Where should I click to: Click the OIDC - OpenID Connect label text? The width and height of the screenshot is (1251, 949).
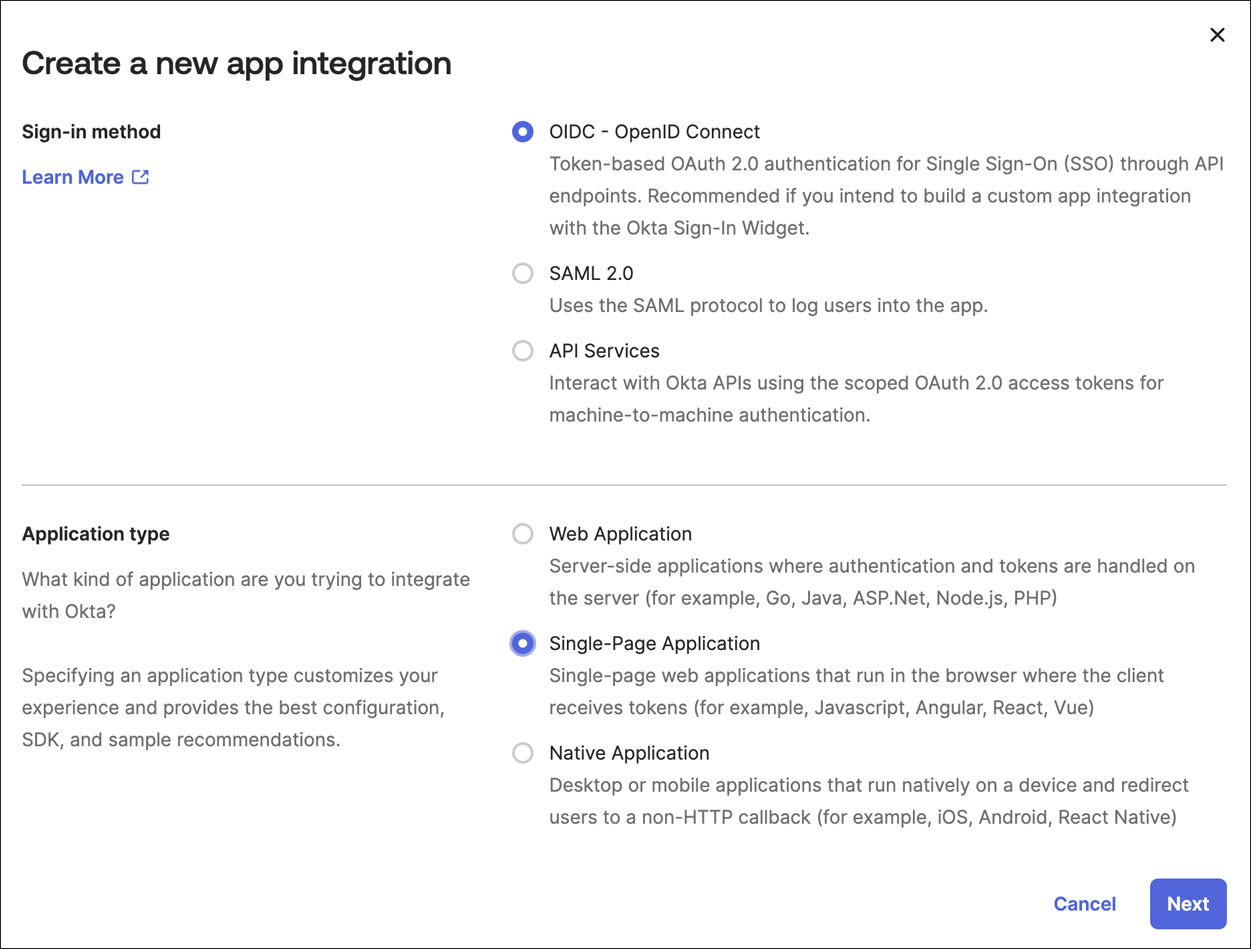point(654,132)
